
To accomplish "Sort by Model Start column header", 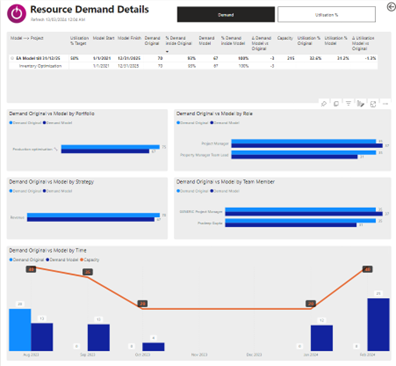I will [103, 38].
